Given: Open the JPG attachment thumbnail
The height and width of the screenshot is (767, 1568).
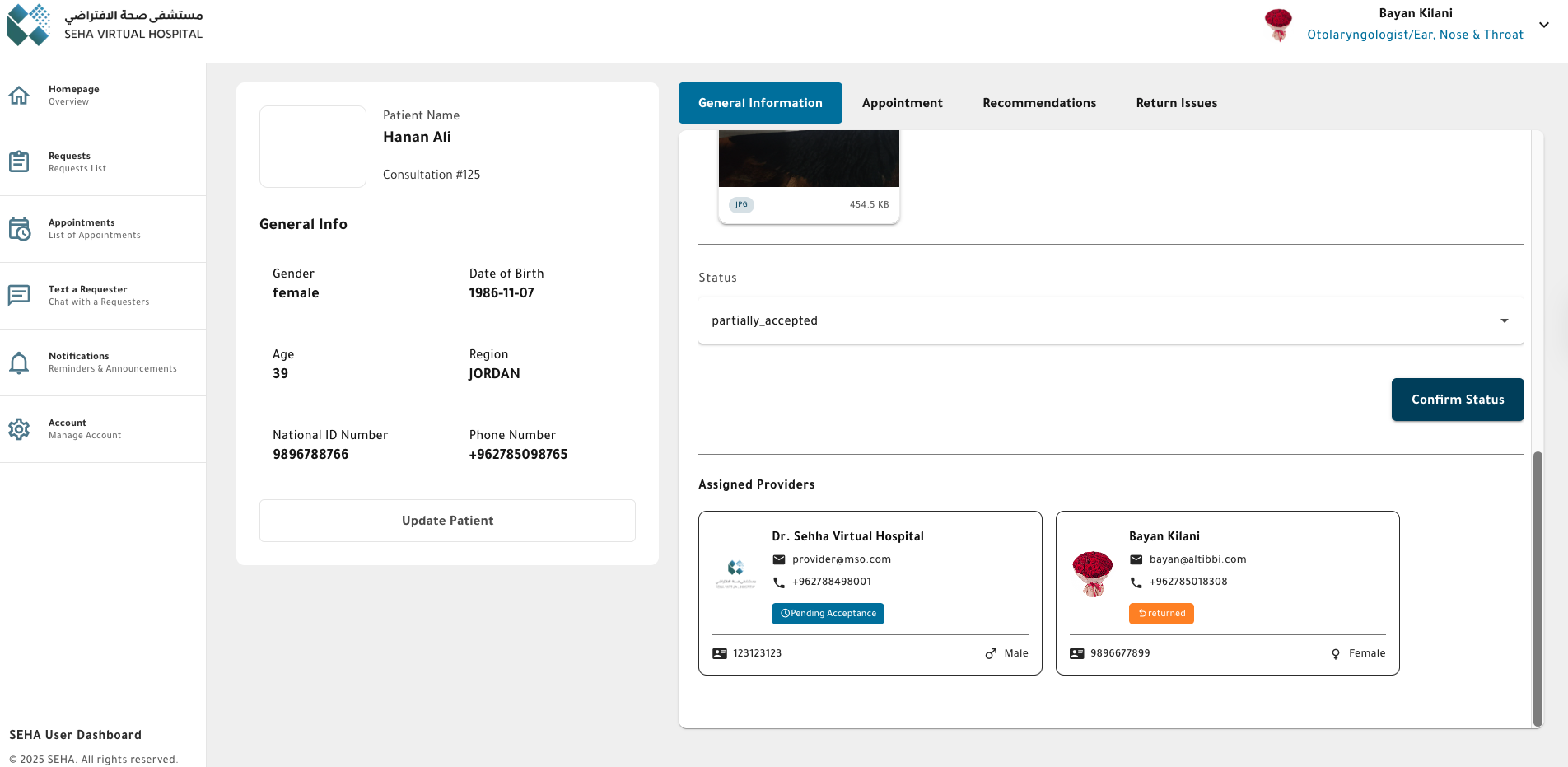Looking at the screenshot, I should [x=808, y=157].
